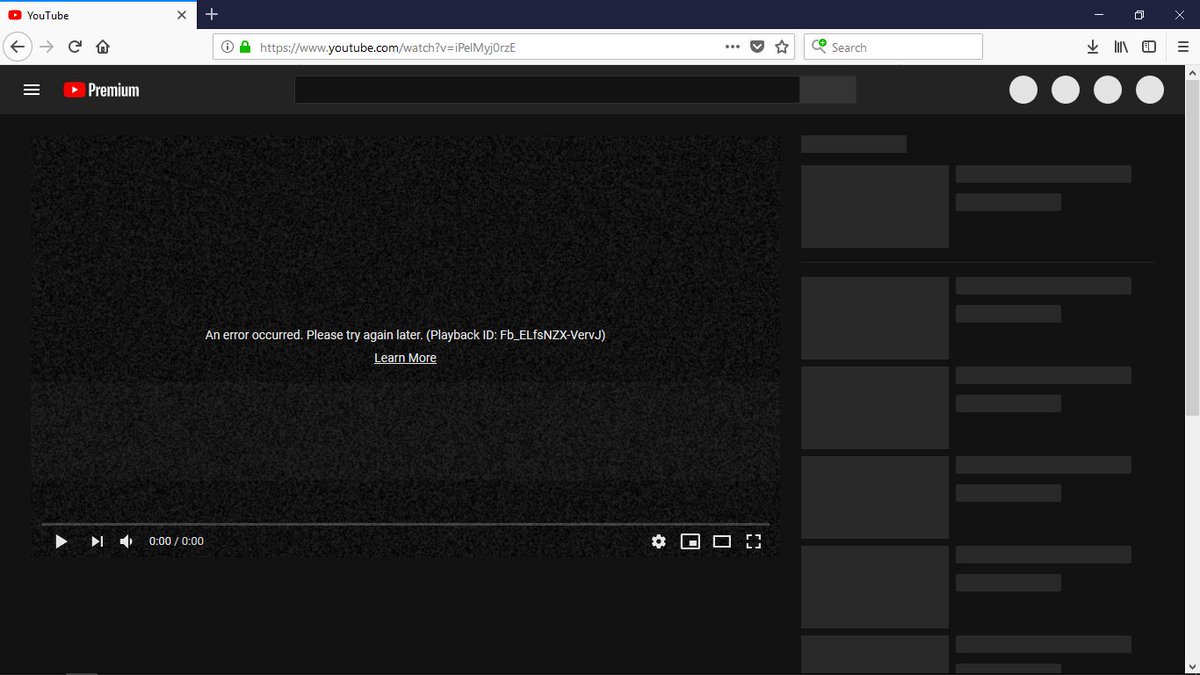Toggle the browser sidebar
The image size is (1200, 675).
pyautogui.click(x=1149, y=47)
